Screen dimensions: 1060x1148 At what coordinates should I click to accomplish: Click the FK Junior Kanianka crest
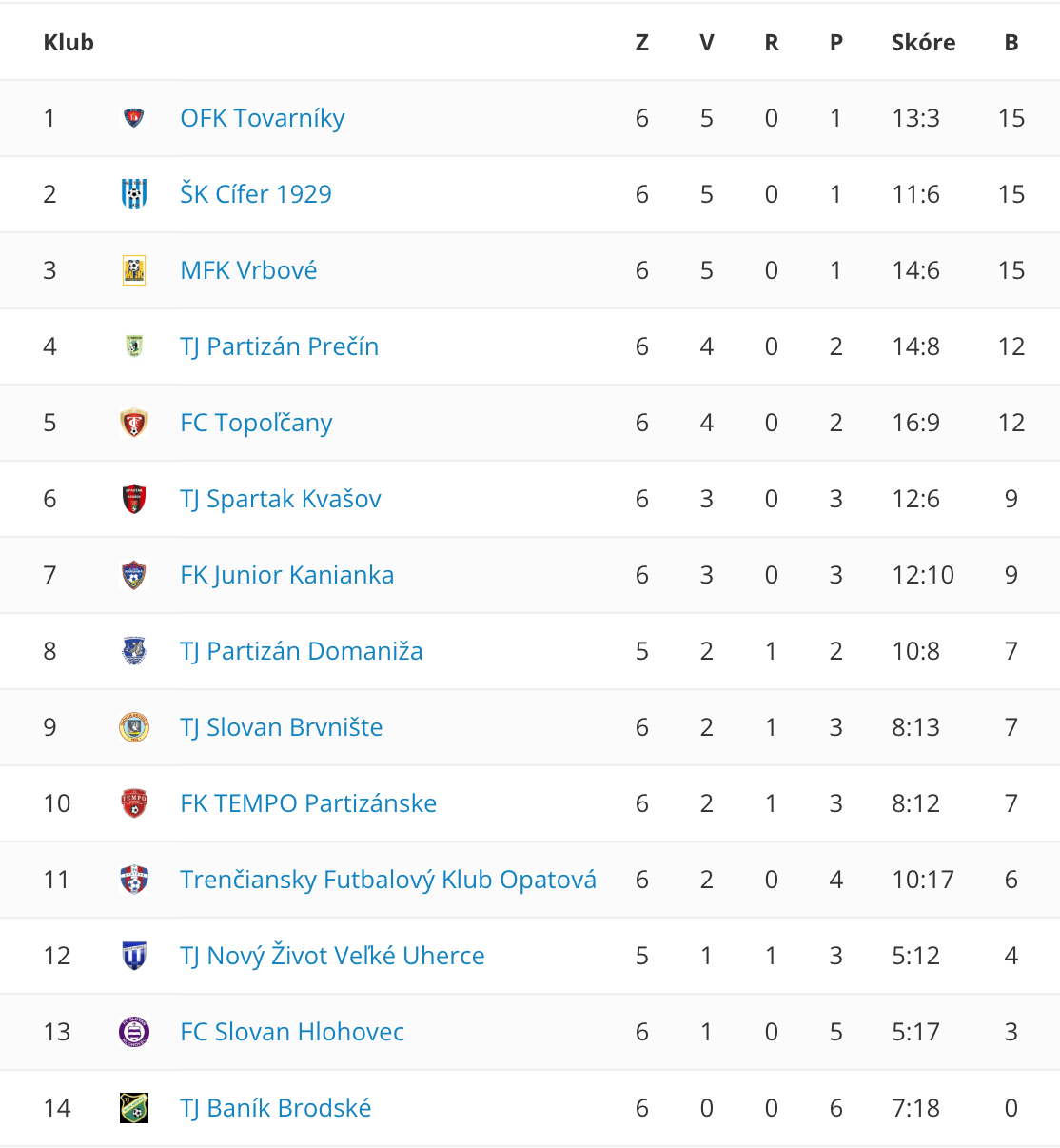[x=134, y=575]
